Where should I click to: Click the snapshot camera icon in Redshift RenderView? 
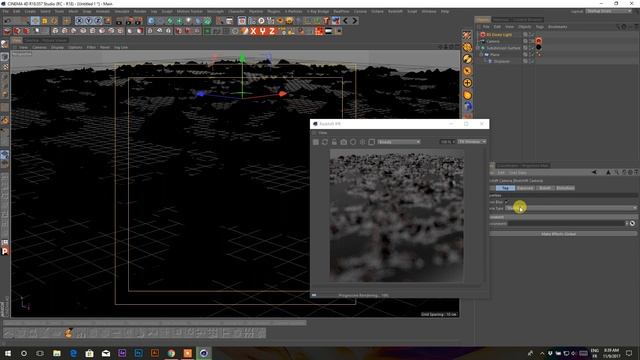[344, 142]
